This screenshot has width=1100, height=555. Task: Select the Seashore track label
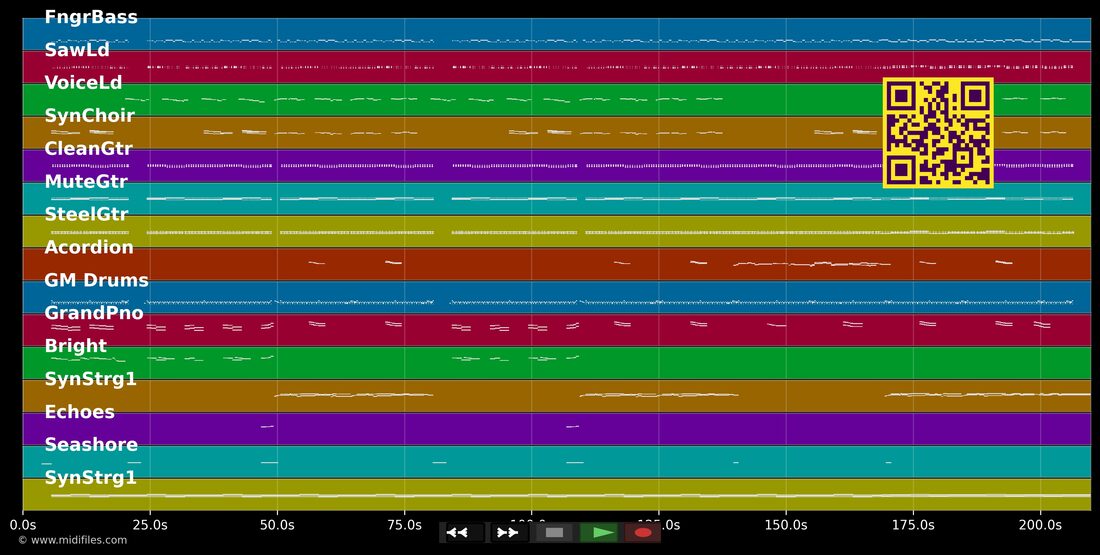click(x=91, y=445)
